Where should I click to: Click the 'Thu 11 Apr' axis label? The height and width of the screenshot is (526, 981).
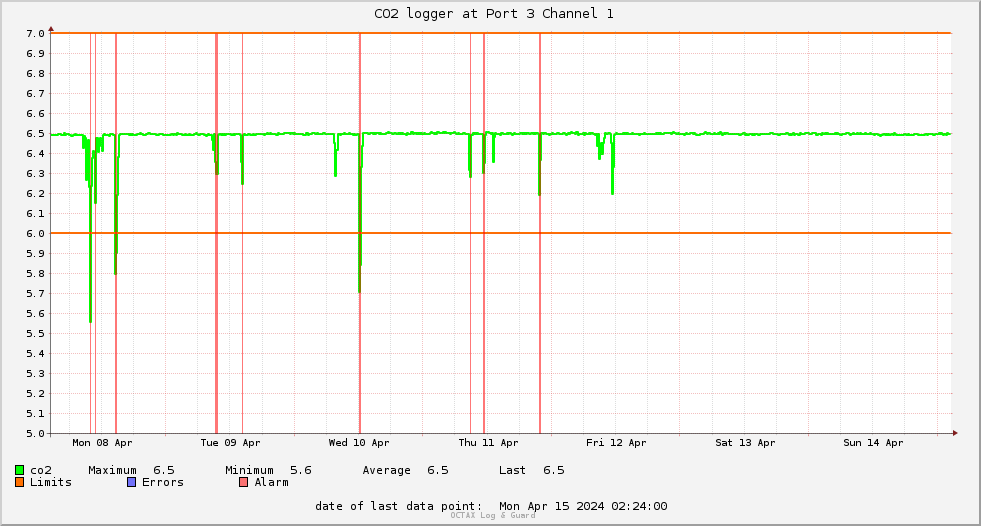[x=488, y=443]
